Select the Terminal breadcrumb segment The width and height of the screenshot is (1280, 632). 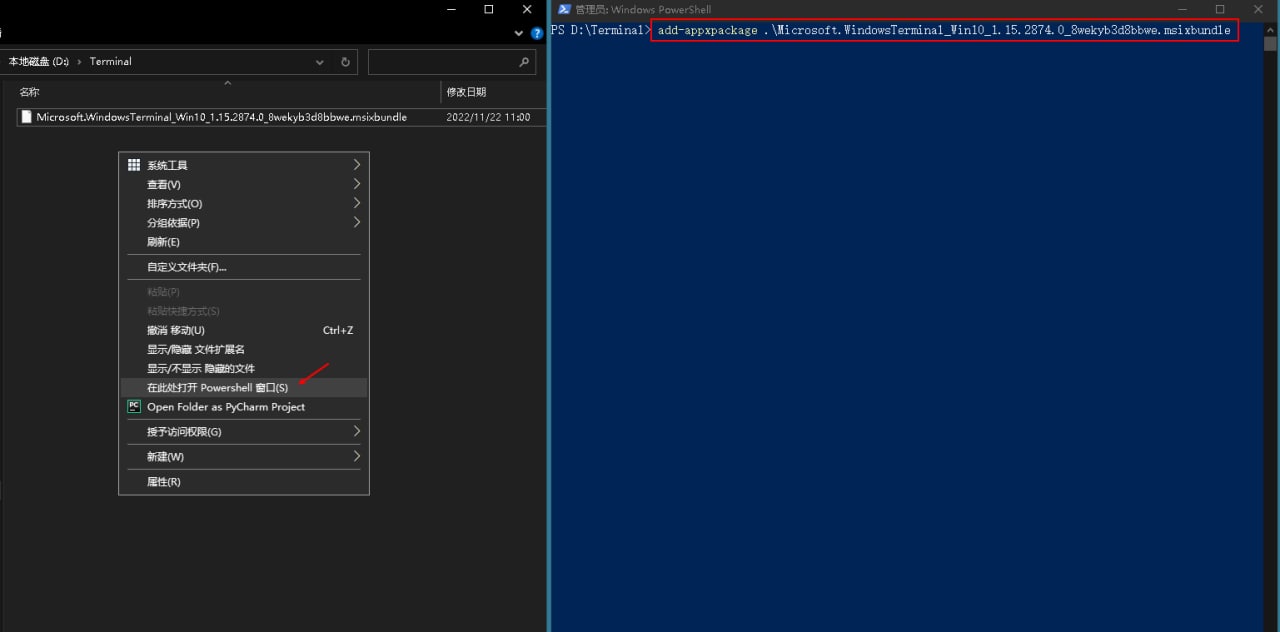(110, 62)
